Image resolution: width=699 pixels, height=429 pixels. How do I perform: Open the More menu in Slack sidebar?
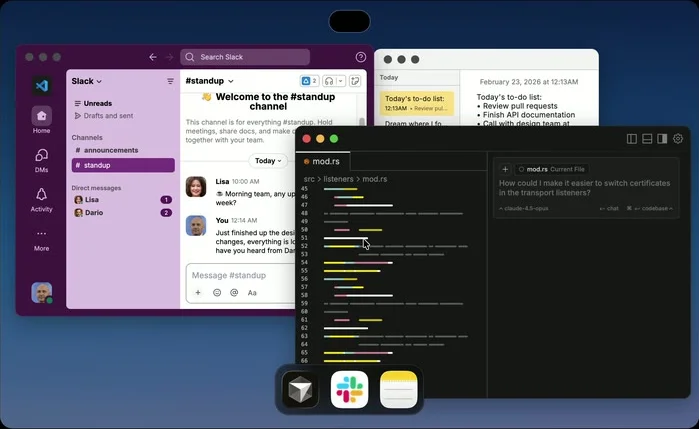click(x=41, y=239)
